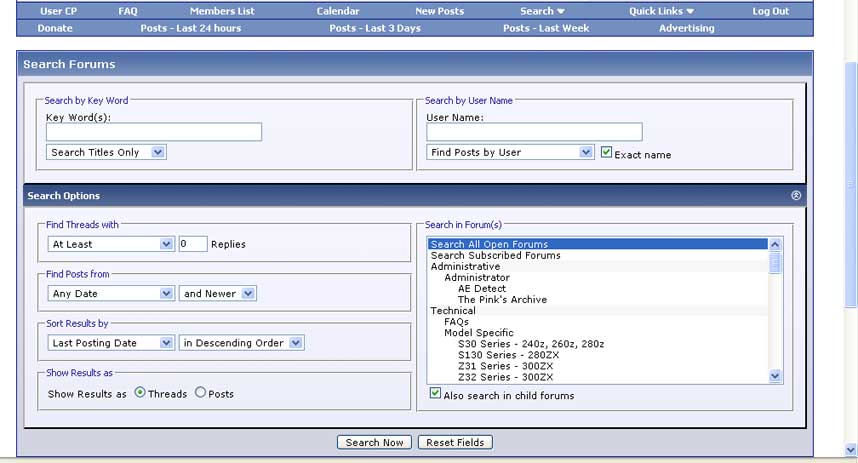Click the Reset Fields button
Image resolution: width=858 pixels, height=463 pixels.
coord(455,442)
